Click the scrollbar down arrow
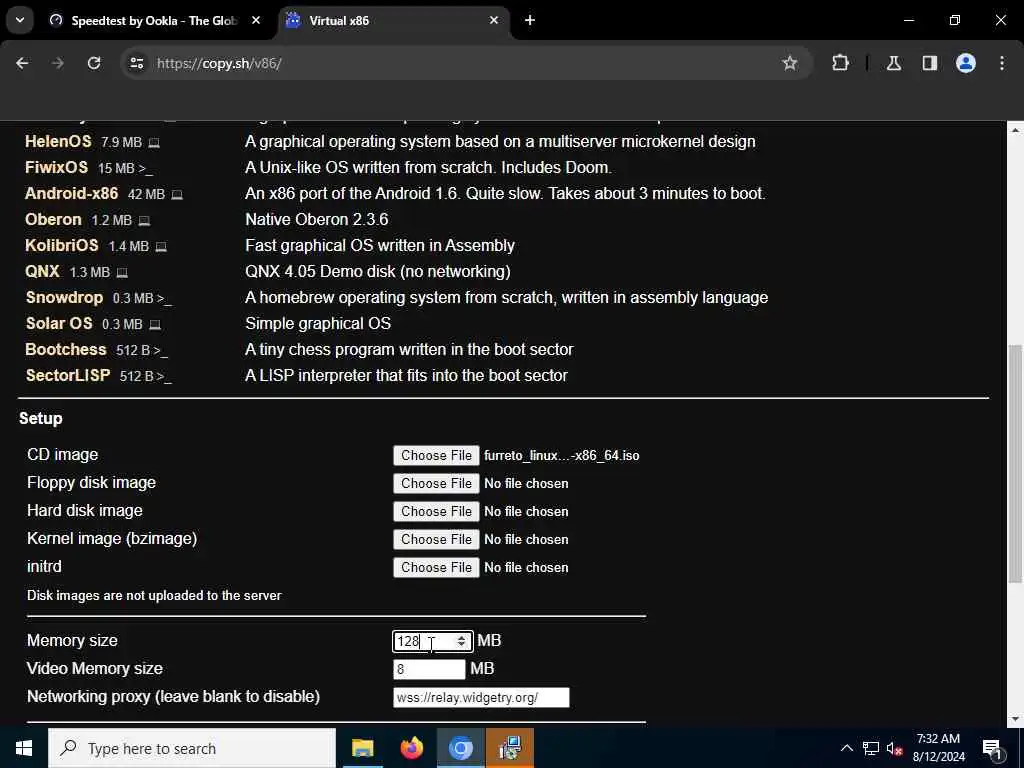Viewport: 1024px width, 768px height. [x=1014, y=718]
